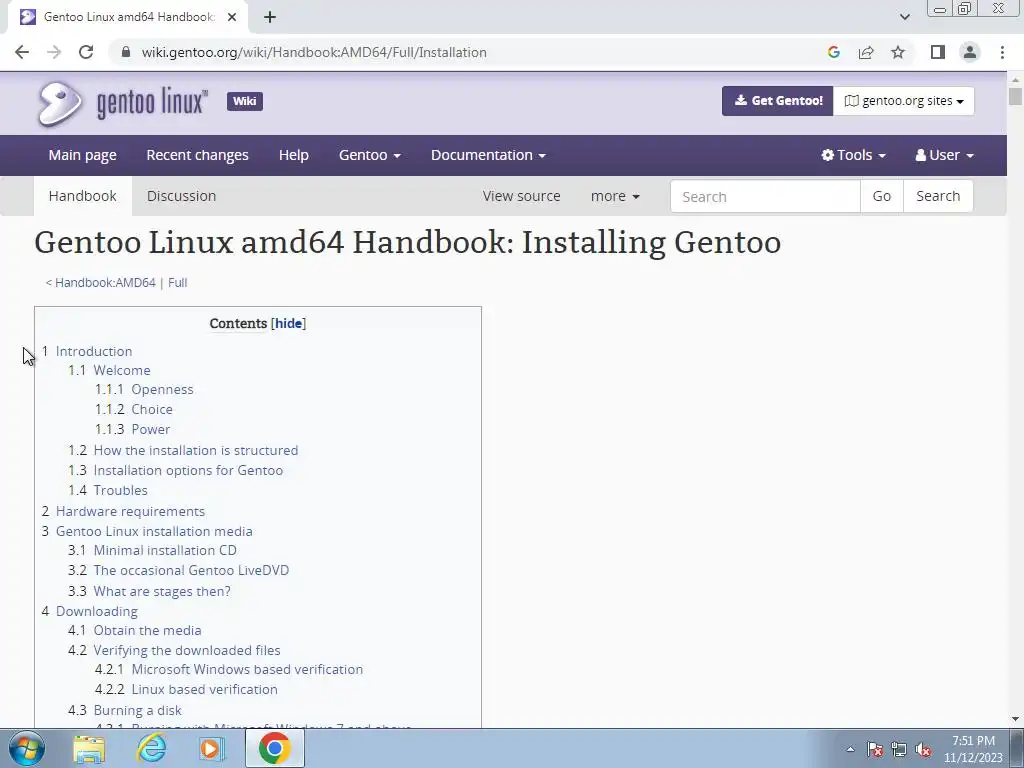Click the muted volume tray icon
This screenshot has width=1024, height=768.
click(923, 749)
